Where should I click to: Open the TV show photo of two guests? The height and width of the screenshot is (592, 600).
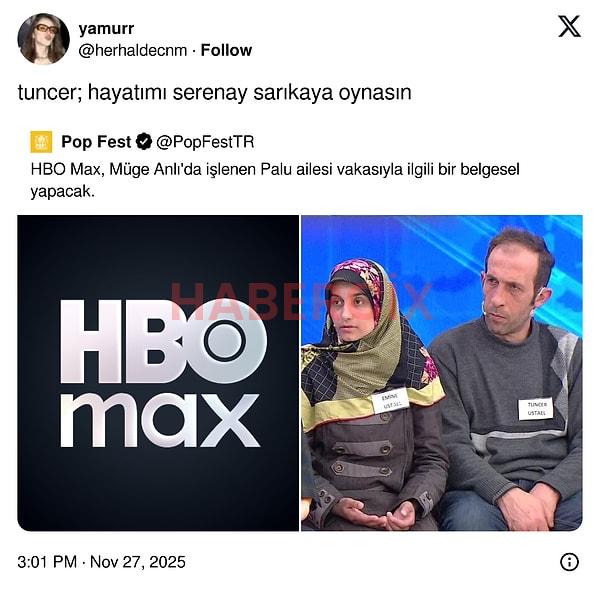[442, 373]
